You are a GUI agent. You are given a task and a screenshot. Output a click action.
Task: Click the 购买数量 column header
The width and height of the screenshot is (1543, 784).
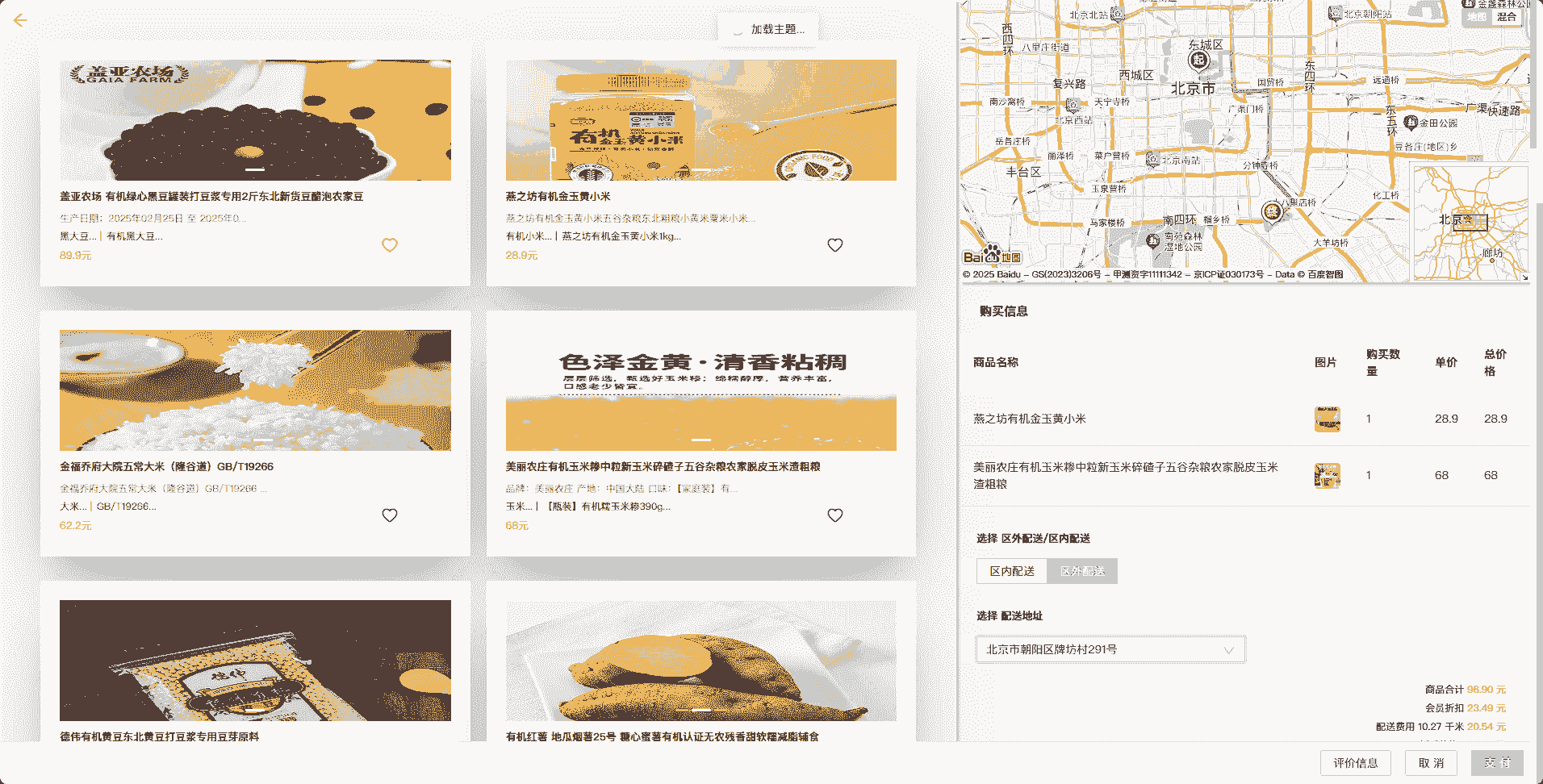1382,363
